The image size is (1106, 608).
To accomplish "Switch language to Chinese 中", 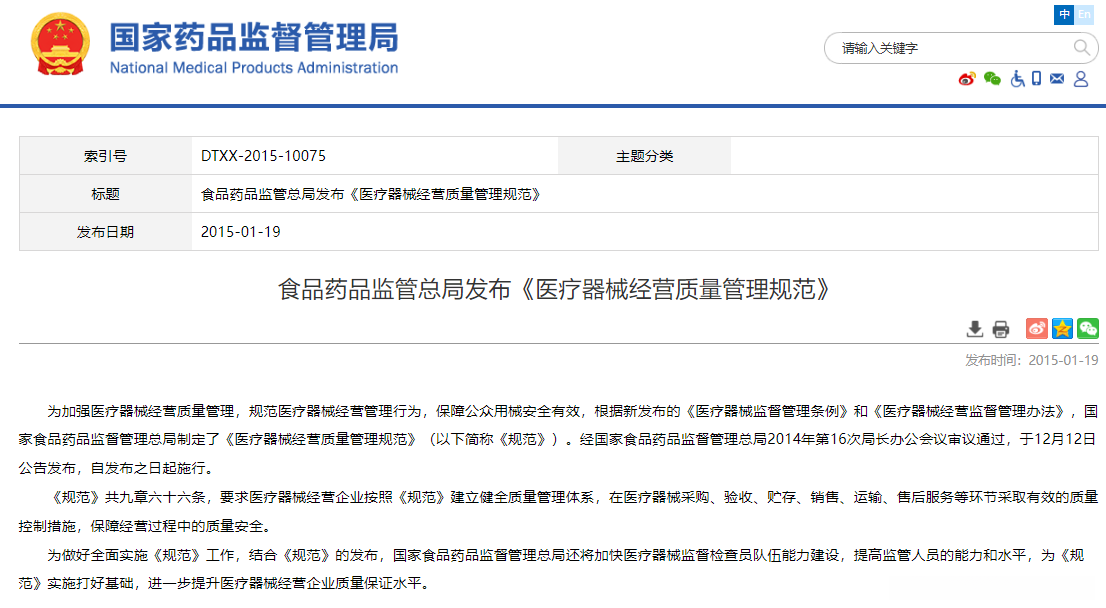I will click(x=1064, y=14).
